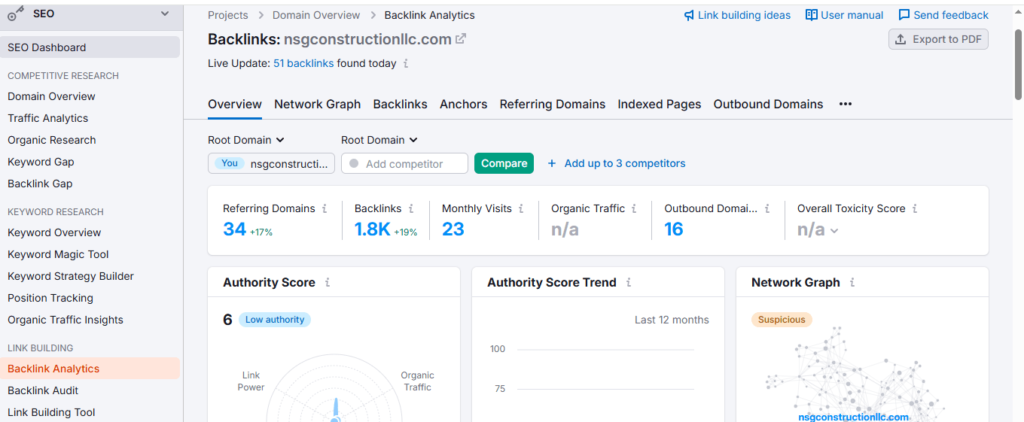Open Link Building Tool
The width and height of the screenshot is (1024, 422).
[52, 412]
